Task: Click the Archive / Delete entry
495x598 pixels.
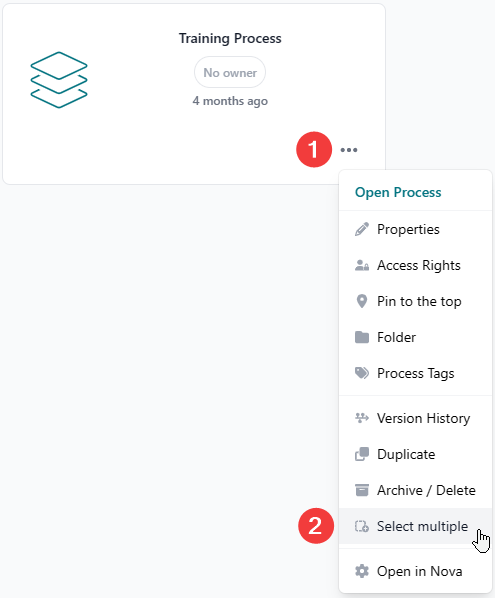Action: pos(415,490)
